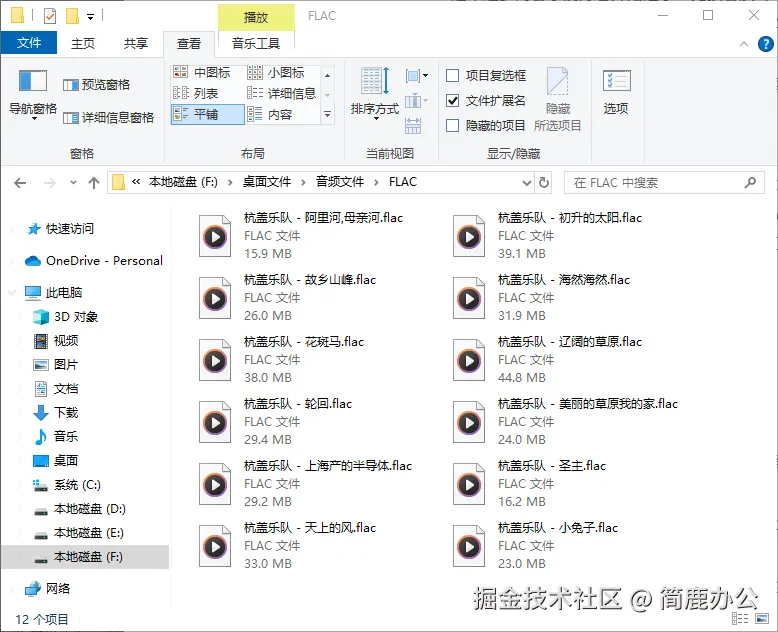Image resolution: width=778 pixels, height=632 pixels.
Task: Go back with the back arrow
Action: tap(20, 183)
